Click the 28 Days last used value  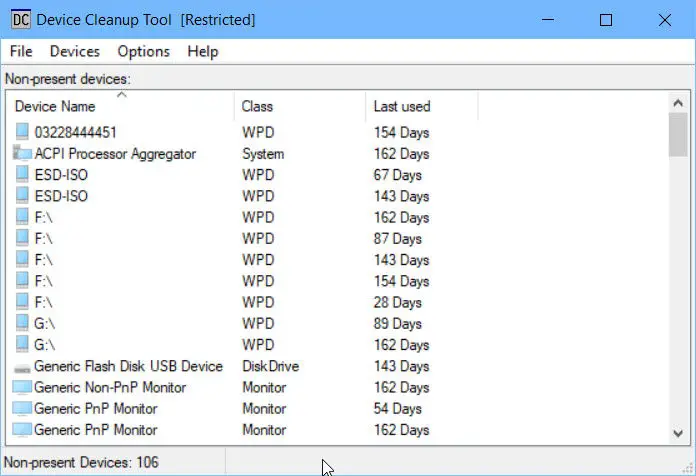pos(397,302)
